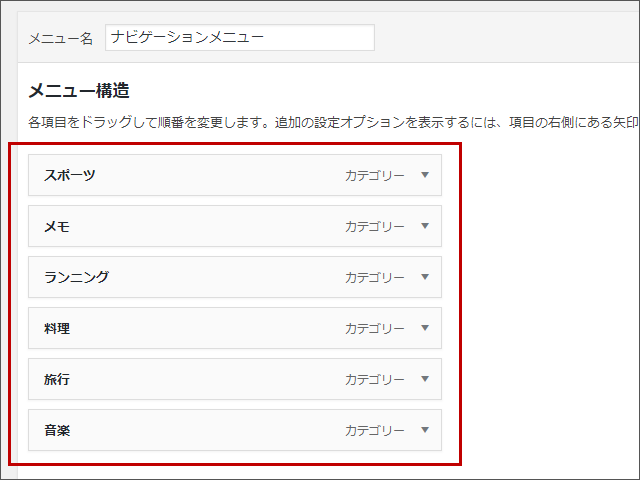Select the メモ menu item title

[x=57, y=226]
